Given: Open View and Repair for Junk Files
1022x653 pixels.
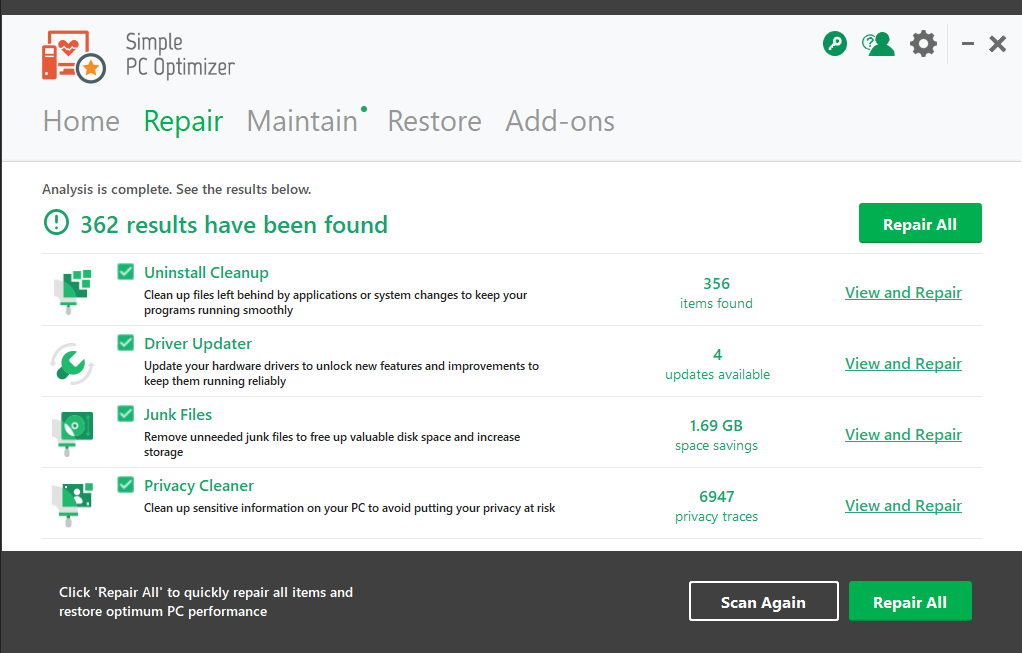Looking at the screenshot, I should tap(903, 434).
